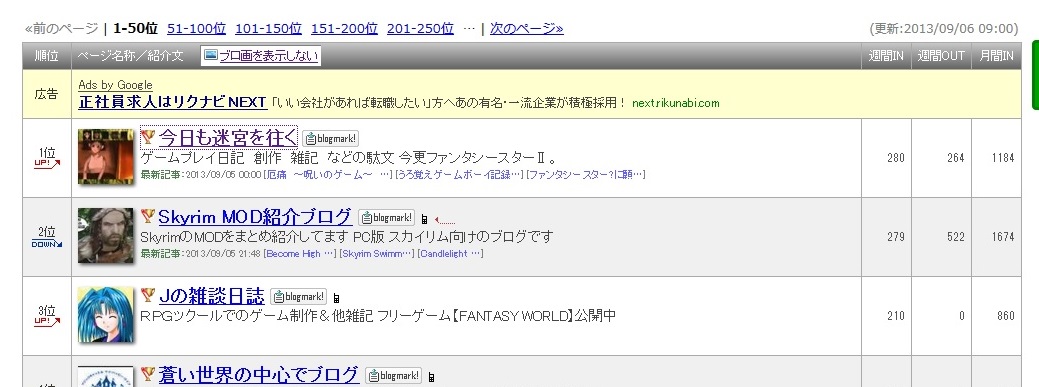Click the blogmark! button for 今日も迷宮を往く

tap(331, 138)
